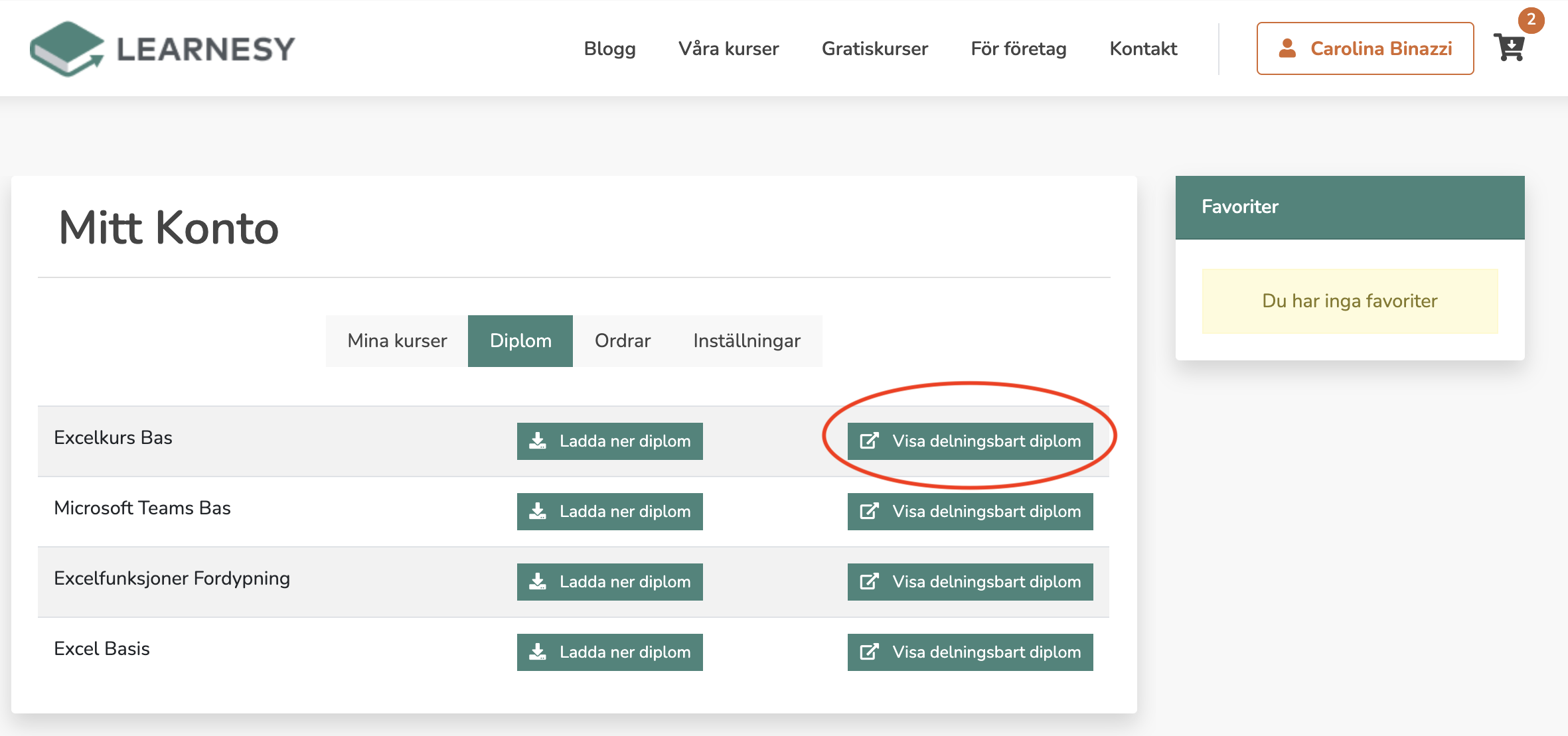The height and width of the screenshot is (736, 1568).
Task: Click the Excelkurs Bas course name
Action: (113, 437)
